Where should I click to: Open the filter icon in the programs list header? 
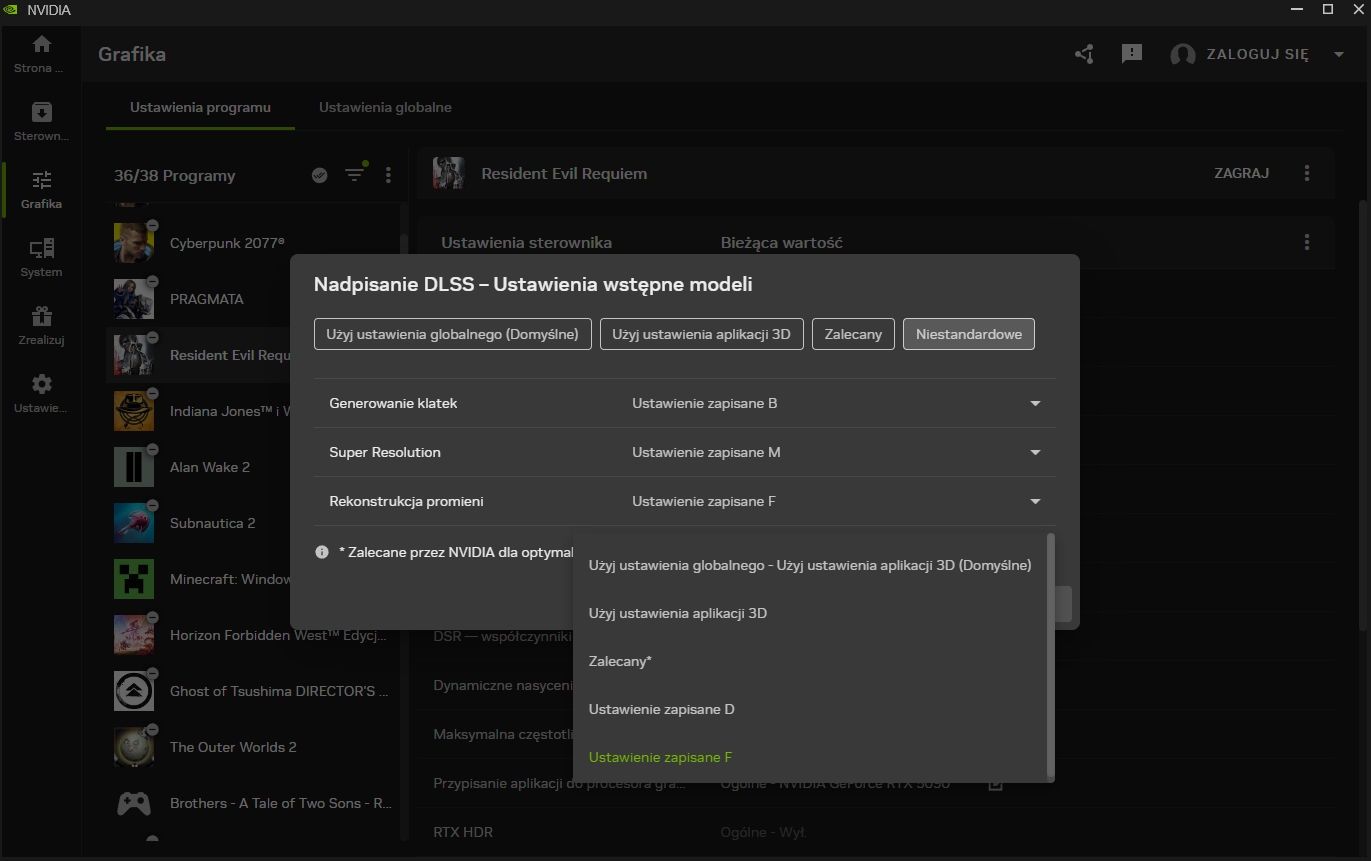355,174
